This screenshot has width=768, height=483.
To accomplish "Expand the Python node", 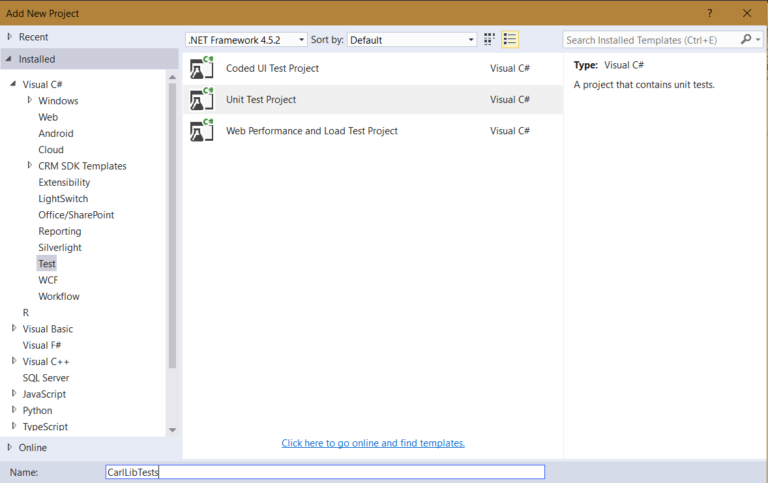I will (14, 410).
